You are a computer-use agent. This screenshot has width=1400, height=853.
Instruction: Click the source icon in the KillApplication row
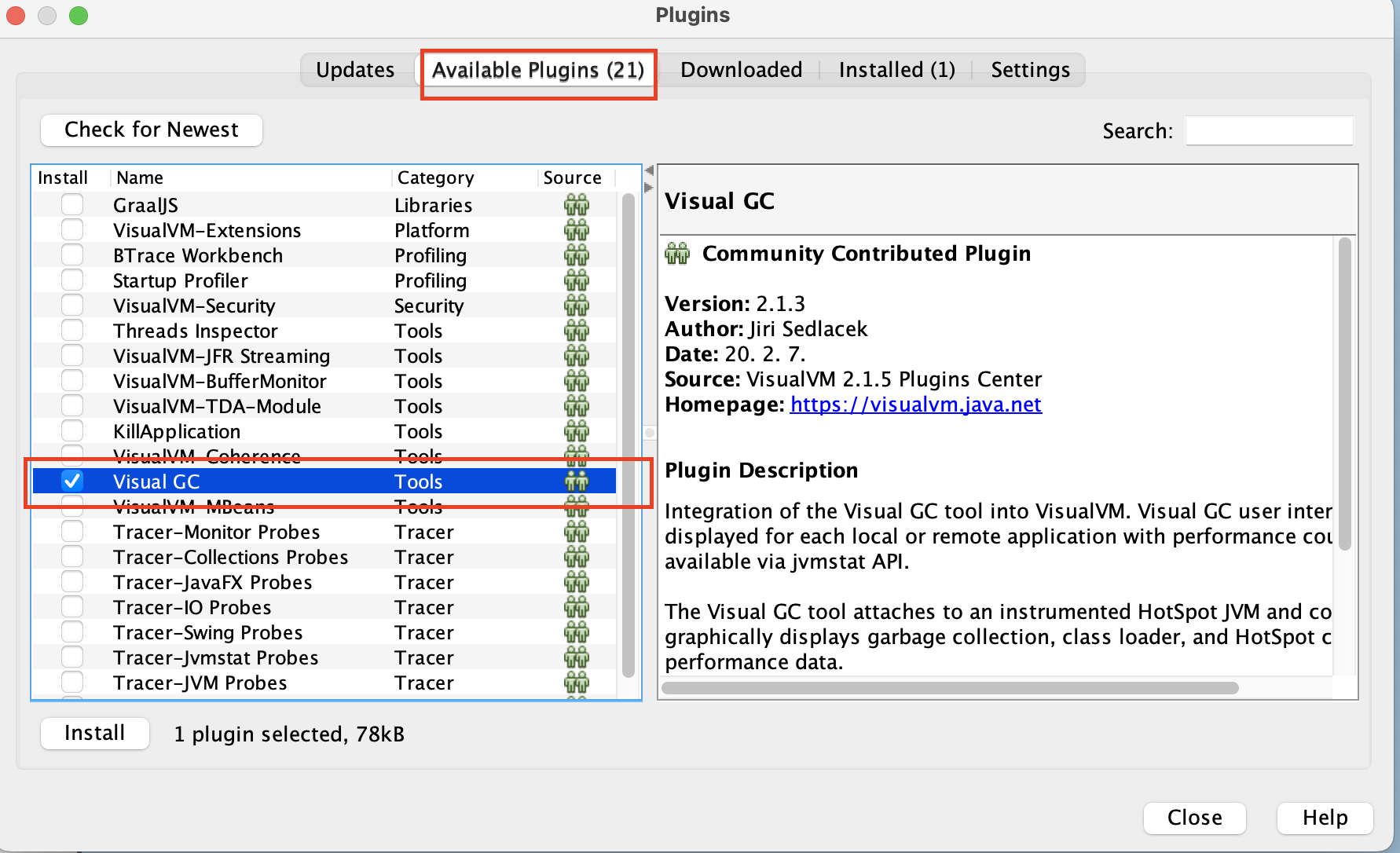576,431
